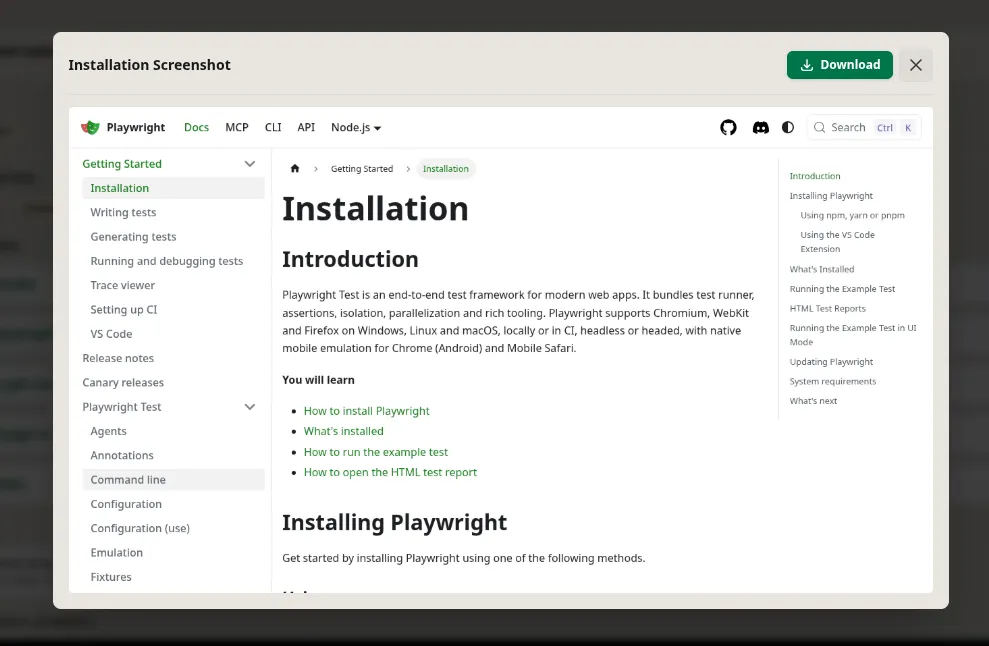989x646 pixels.
Task: Jump to Using the VS Code Extension
Action: [838, 242]
